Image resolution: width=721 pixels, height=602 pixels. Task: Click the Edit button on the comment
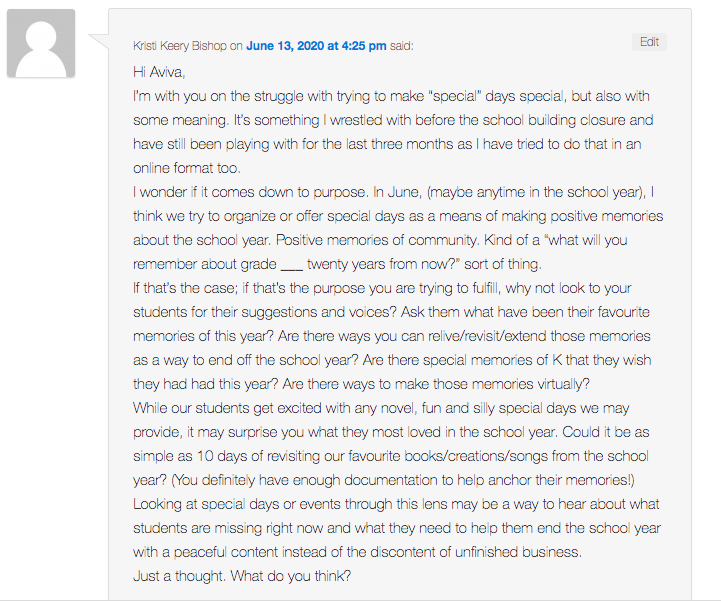pos(649,42)
